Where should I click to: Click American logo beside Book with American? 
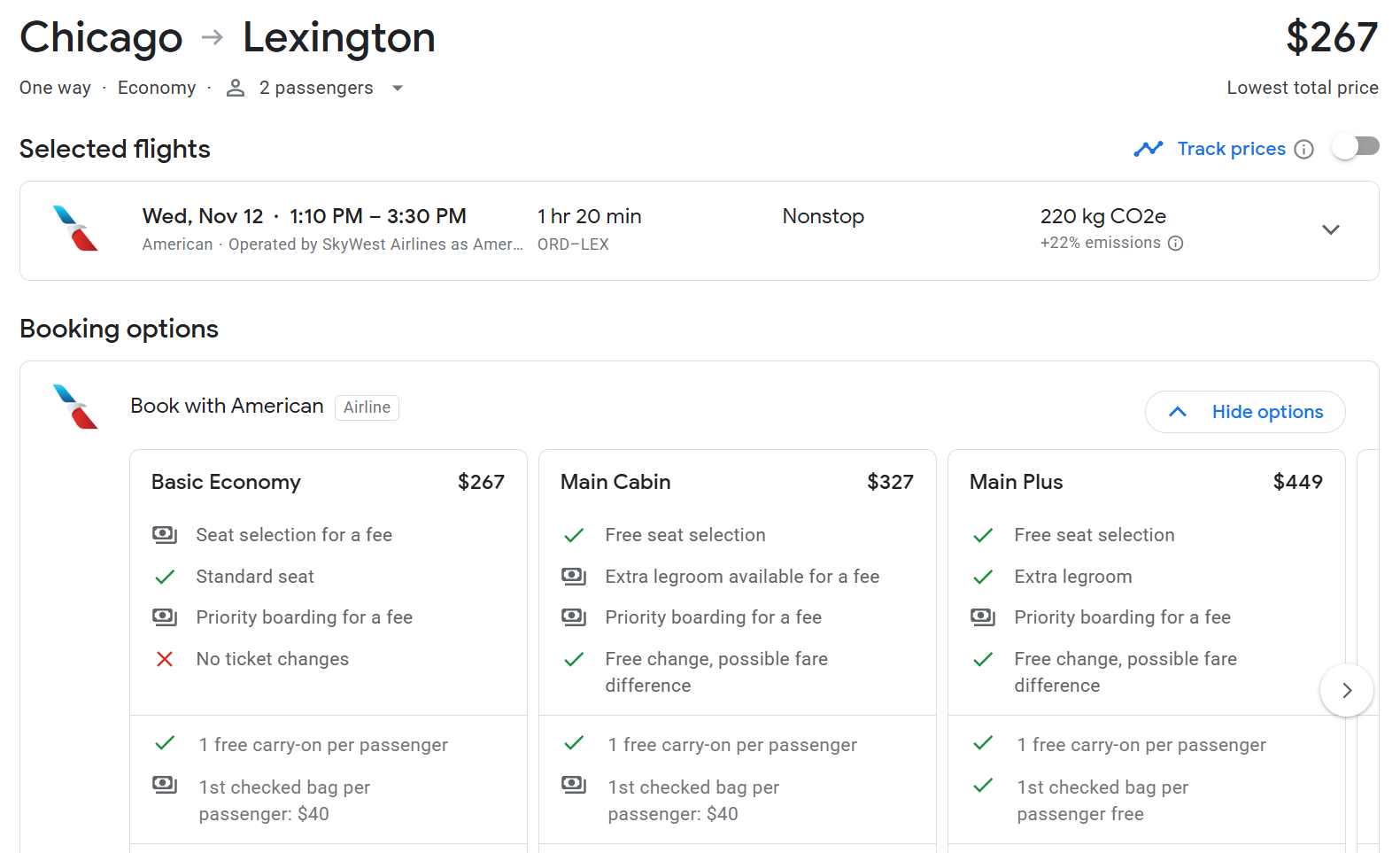click(x=76, y=407)
